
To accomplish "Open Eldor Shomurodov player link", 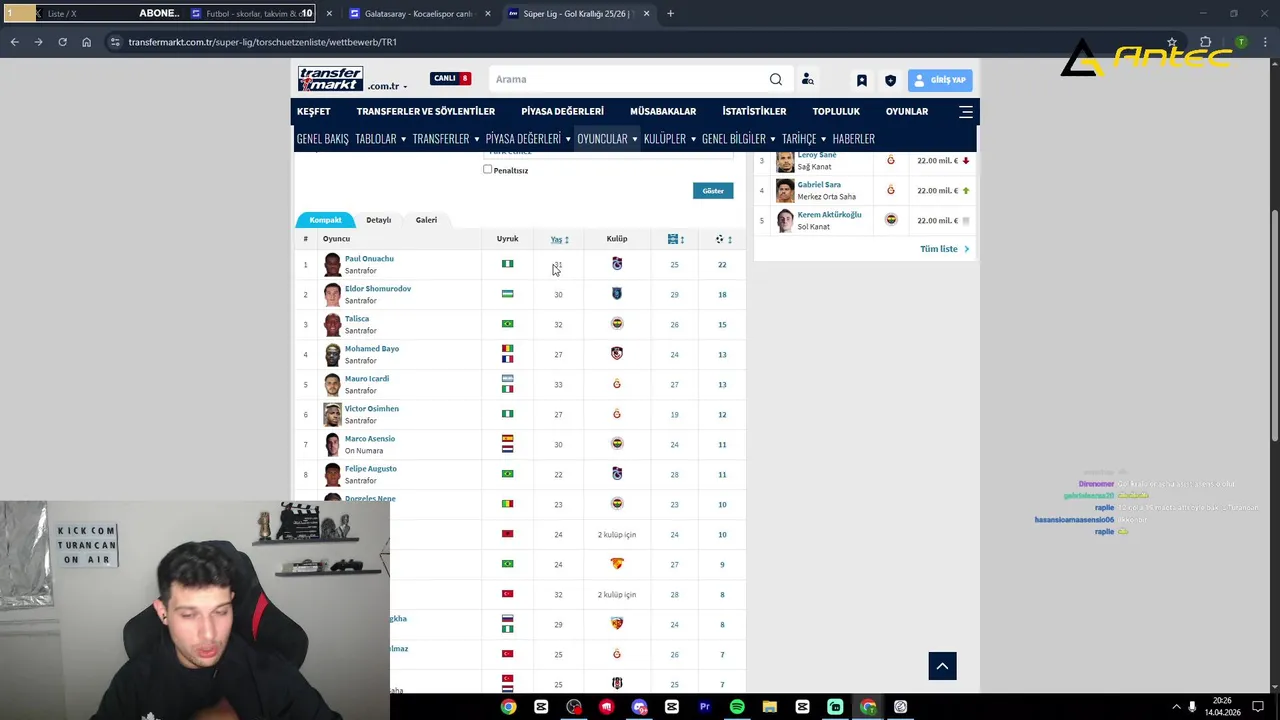I will [378, 289].
